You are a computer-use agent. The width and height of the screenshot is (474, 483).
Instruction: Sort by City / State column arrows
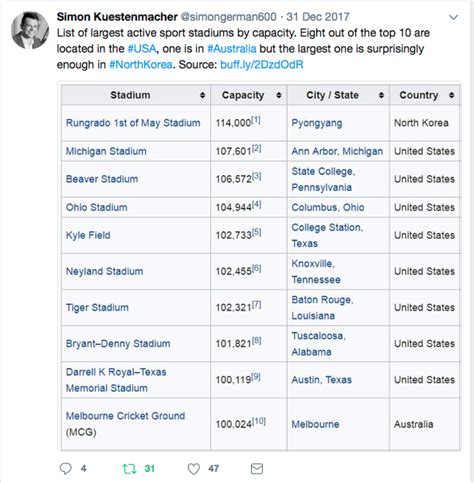381,95
